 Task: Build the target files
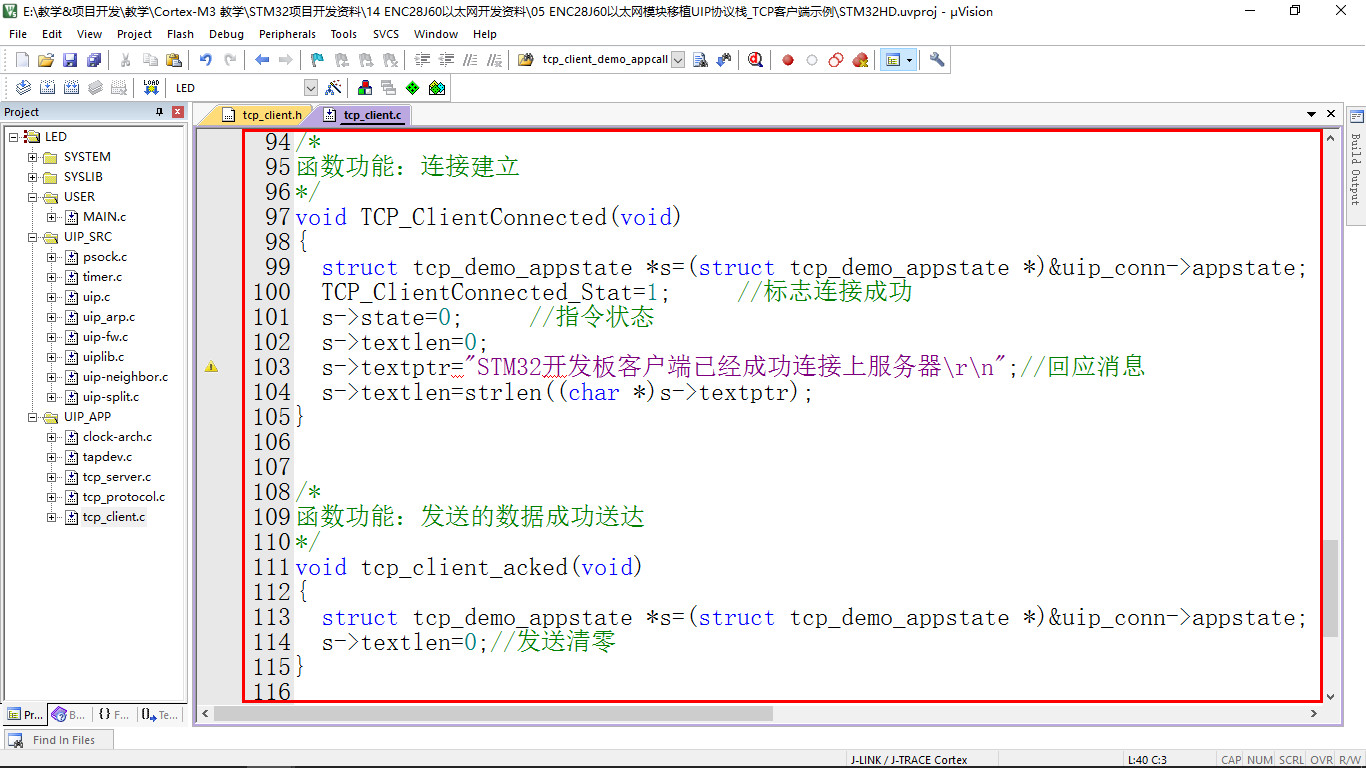(x=46, y=88)
